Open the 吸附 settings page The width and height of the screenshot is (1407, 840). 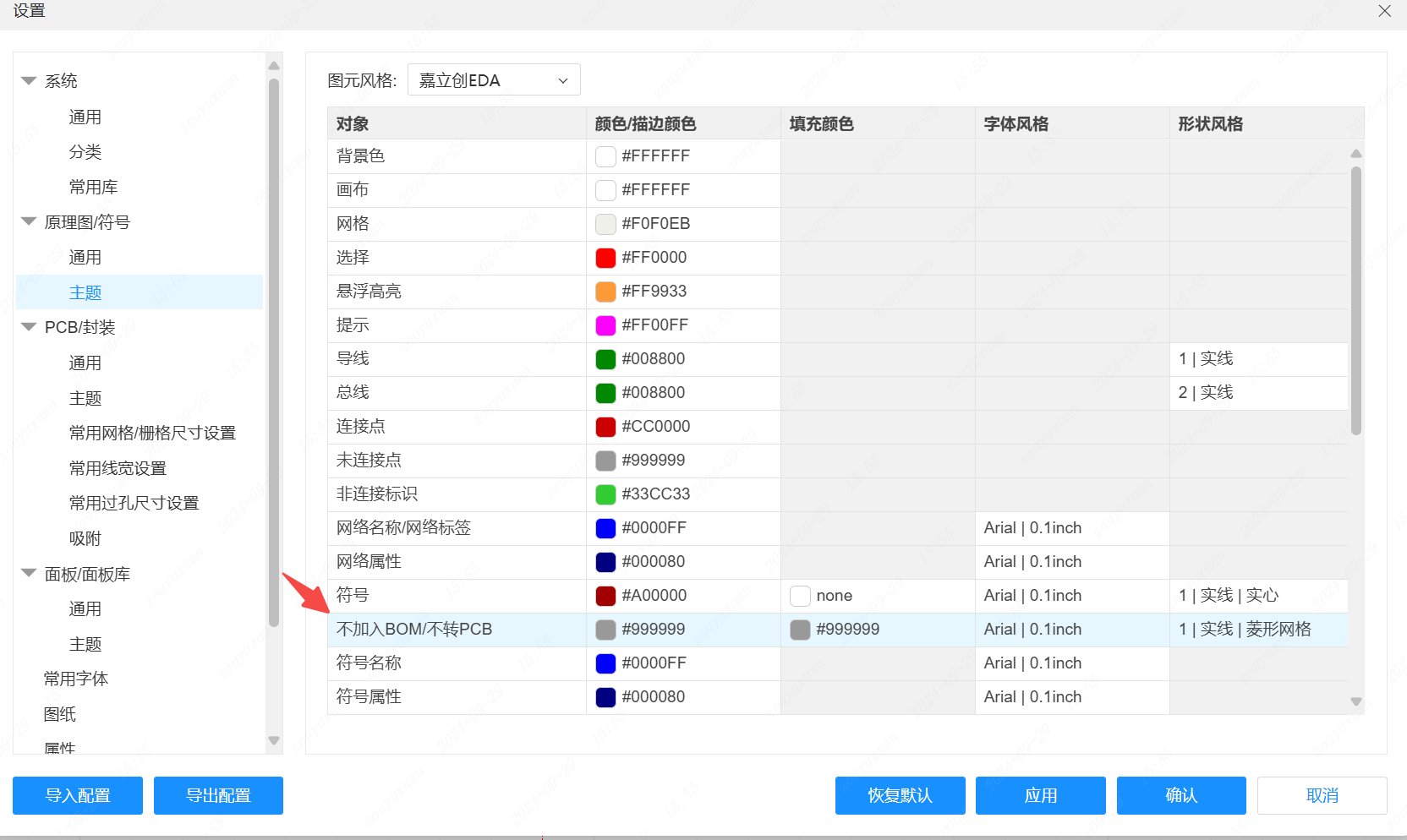(x=83, y=537)
